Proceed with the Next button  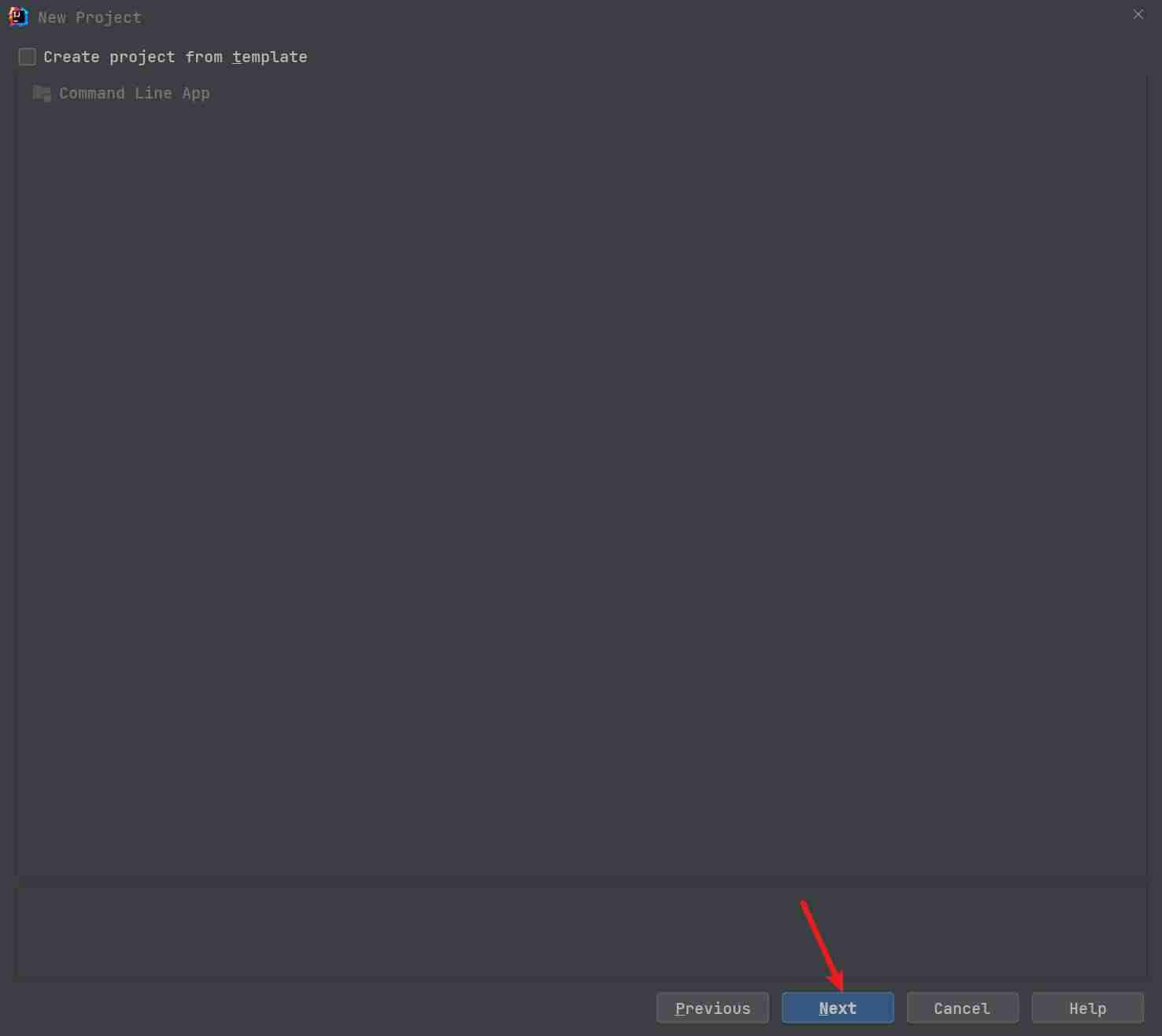click(838, 1008)
